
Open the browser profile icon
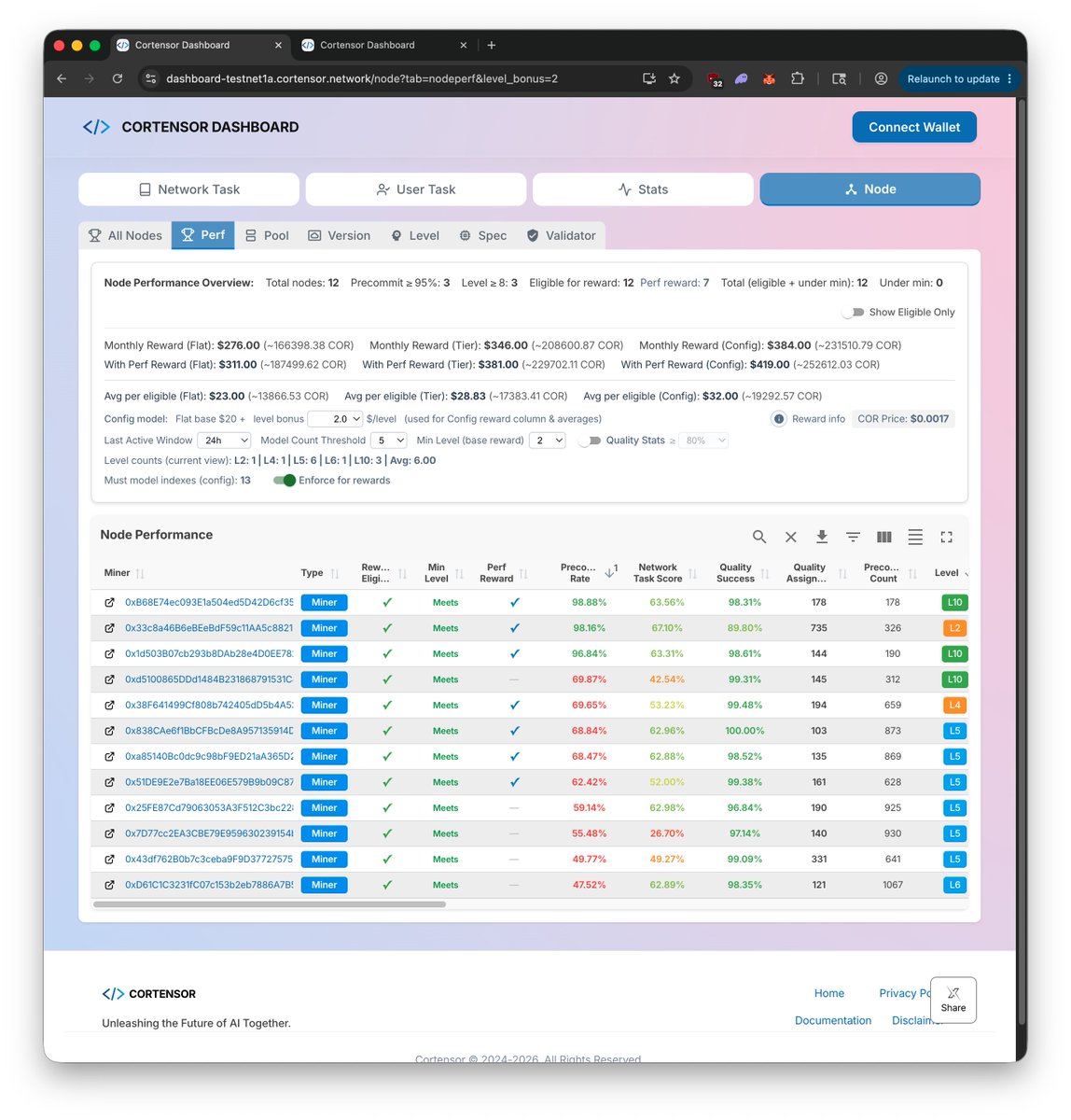881,79
